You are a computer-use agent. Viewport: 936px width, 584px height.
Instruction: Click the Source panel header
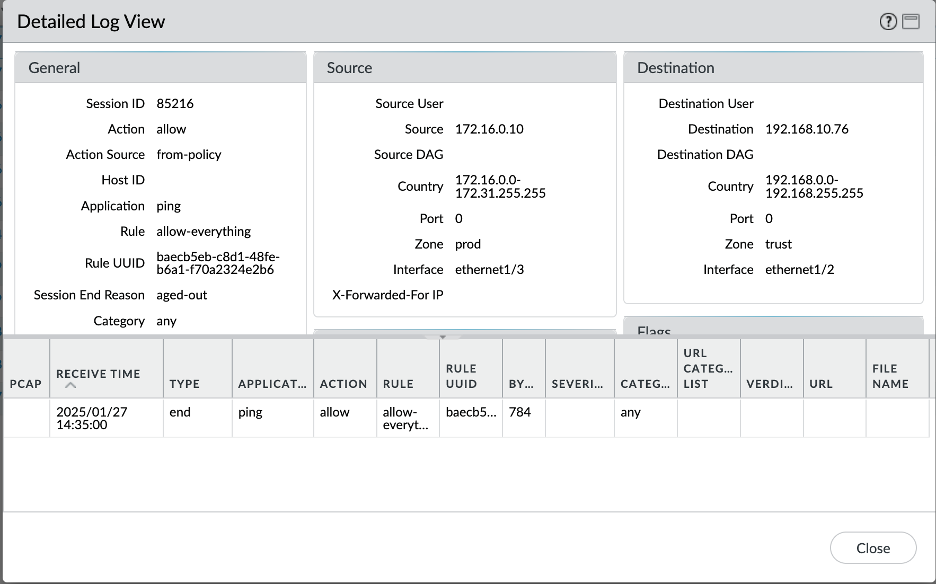pyautogui.click(x=464, y=67)
